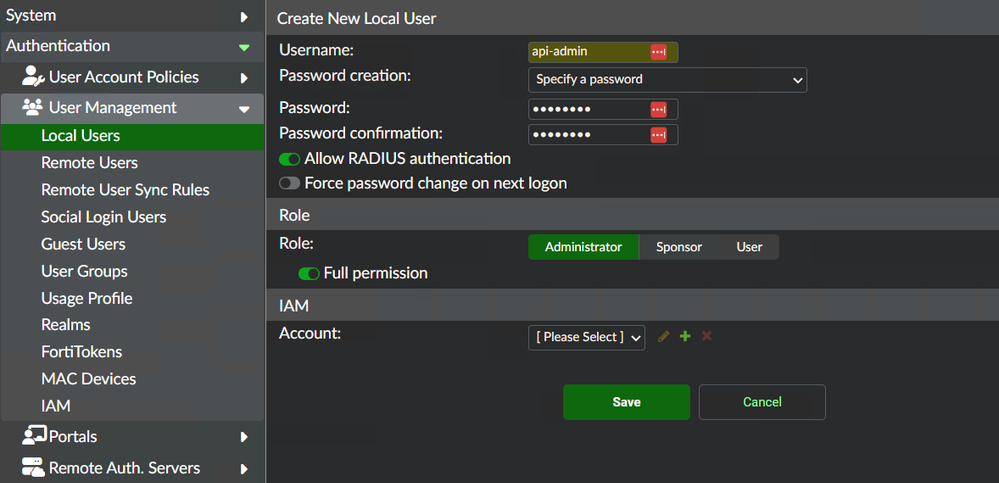Click the red icon in Password confirmation field
Viewport: 999px width, 483px height.
(658, 135)
